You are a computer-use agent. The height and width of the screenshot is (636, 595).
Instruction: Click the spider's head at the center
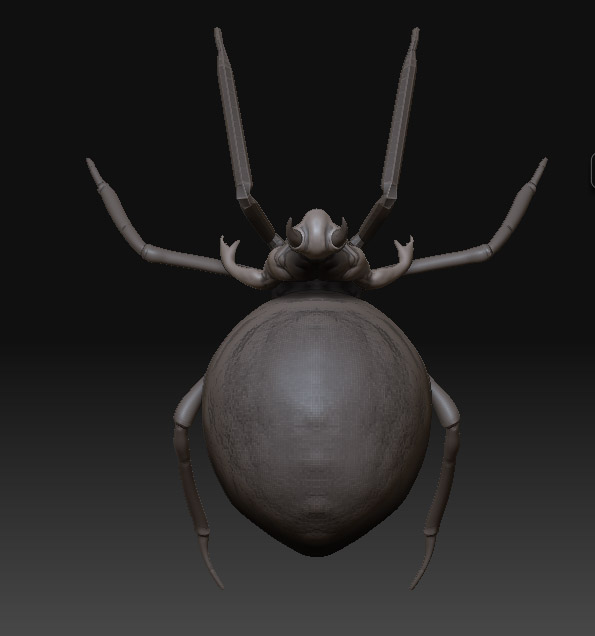(317, 232)
